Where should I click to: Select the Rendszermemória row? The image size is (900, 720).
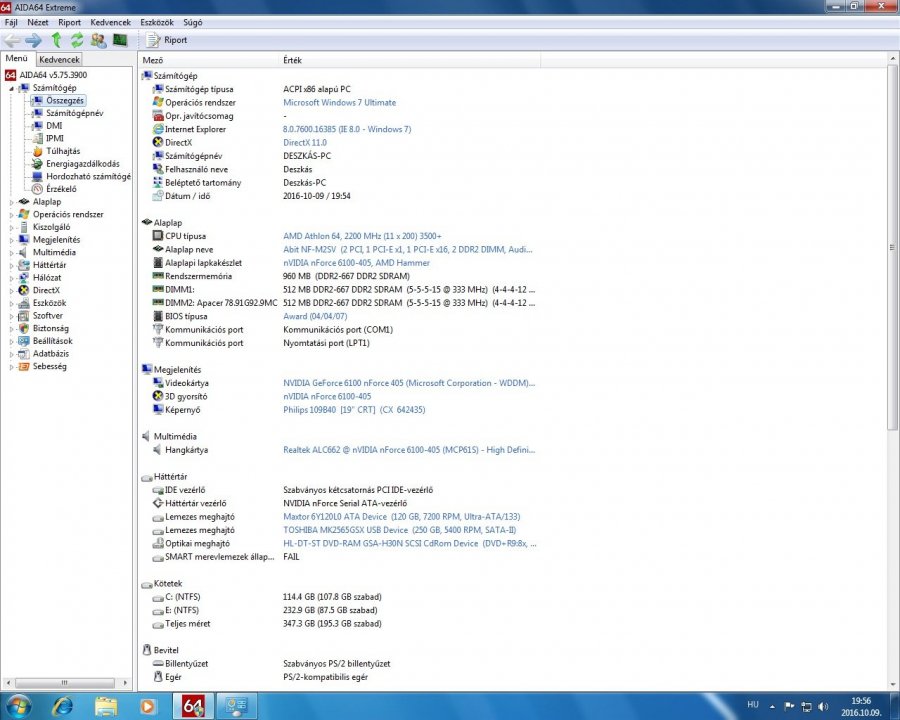pyautogui.click(x=339, y=276)
